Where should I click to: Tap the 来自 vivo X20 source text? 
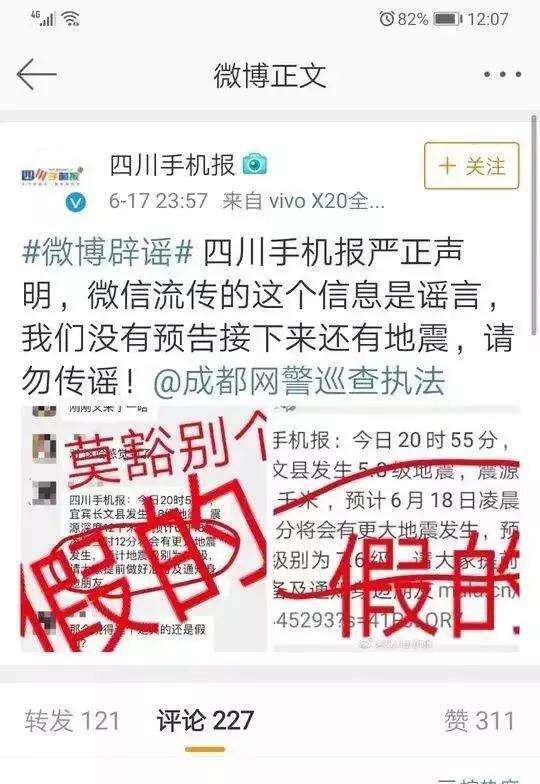click(304, 201)
